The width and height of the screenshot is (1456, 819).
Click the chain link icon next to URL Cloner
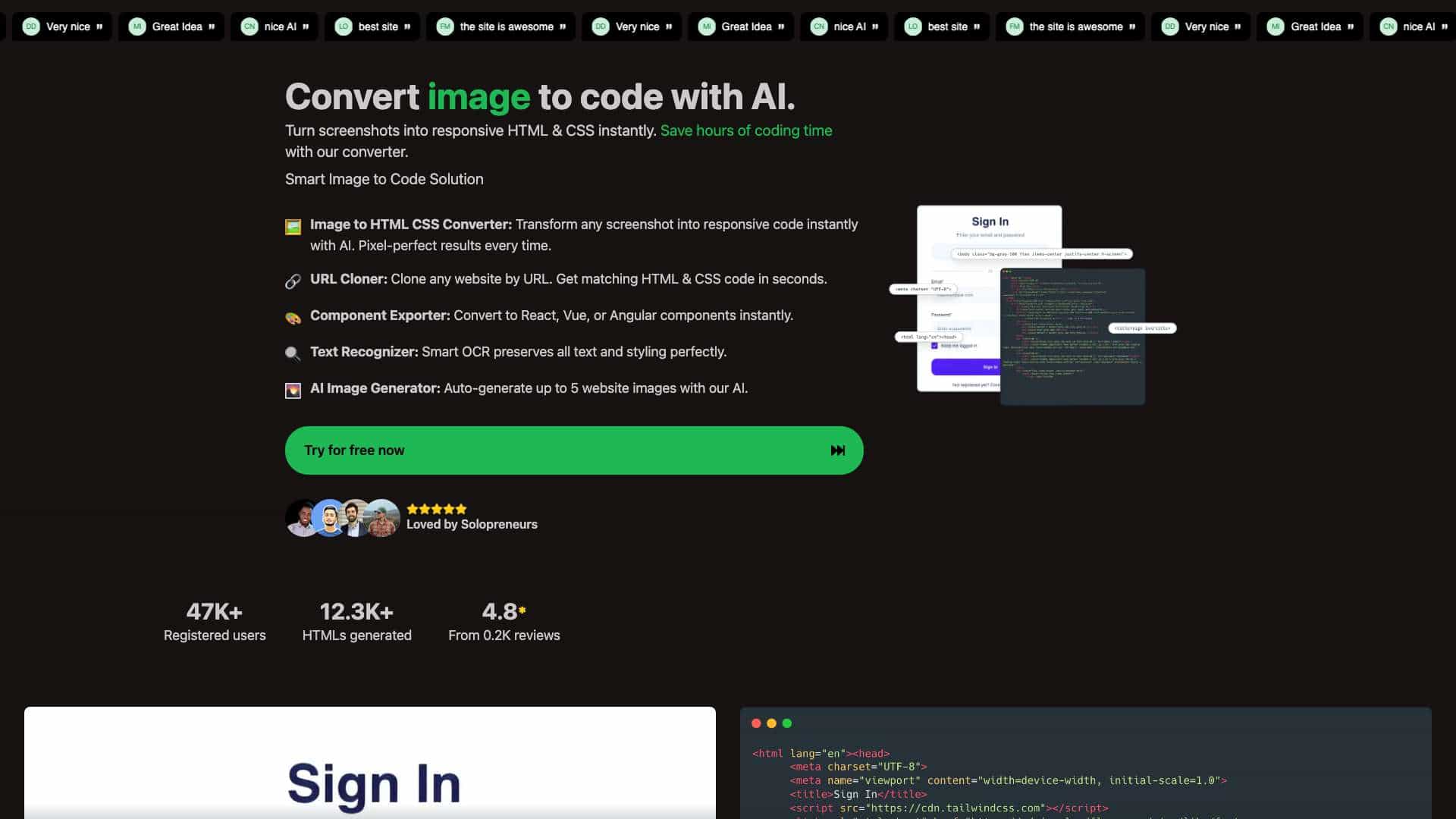(x=293, y=281)
